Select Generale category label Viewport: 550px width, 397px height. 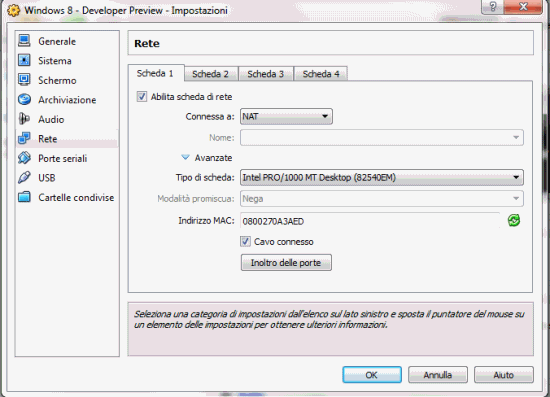tap(57, 41)
